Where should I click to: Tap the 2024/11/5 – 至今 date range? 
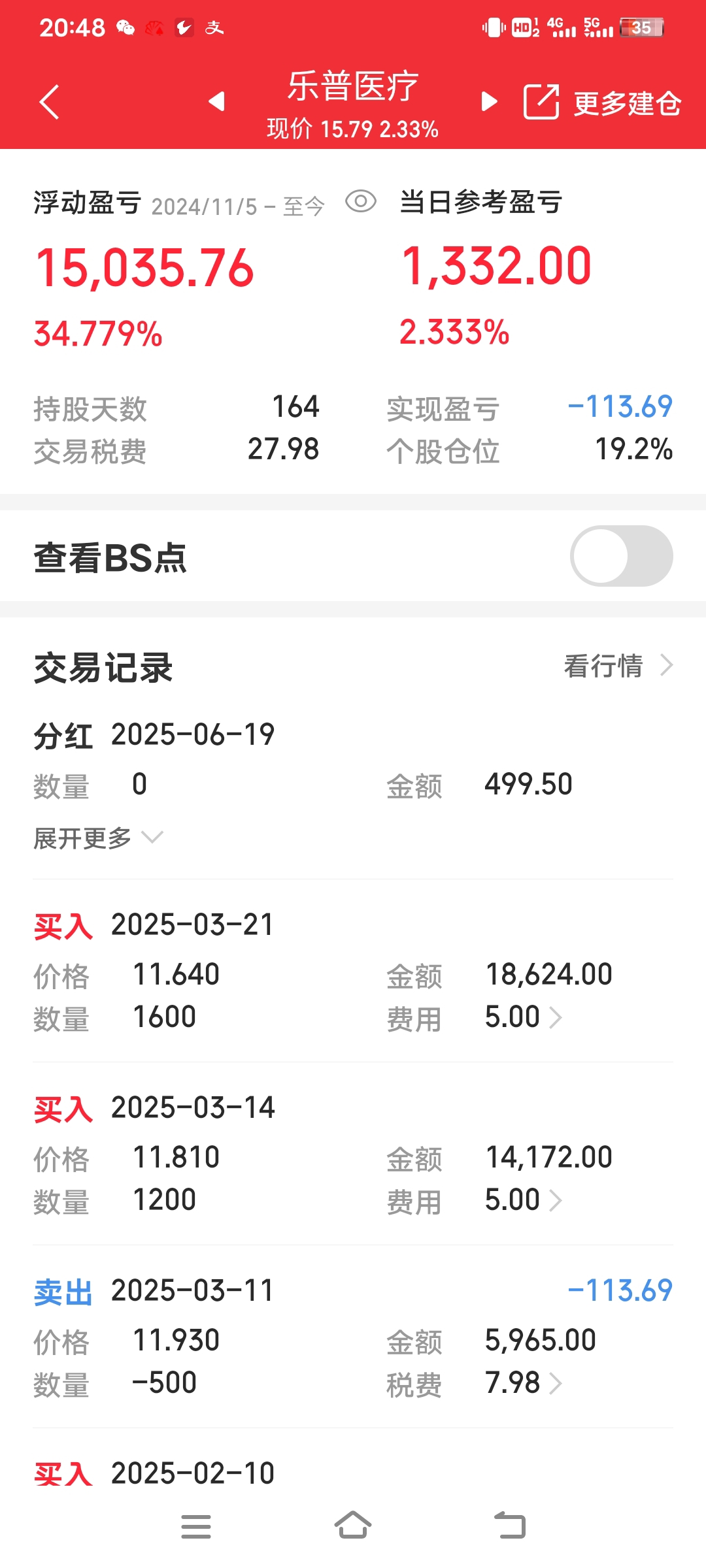[238, 206]
